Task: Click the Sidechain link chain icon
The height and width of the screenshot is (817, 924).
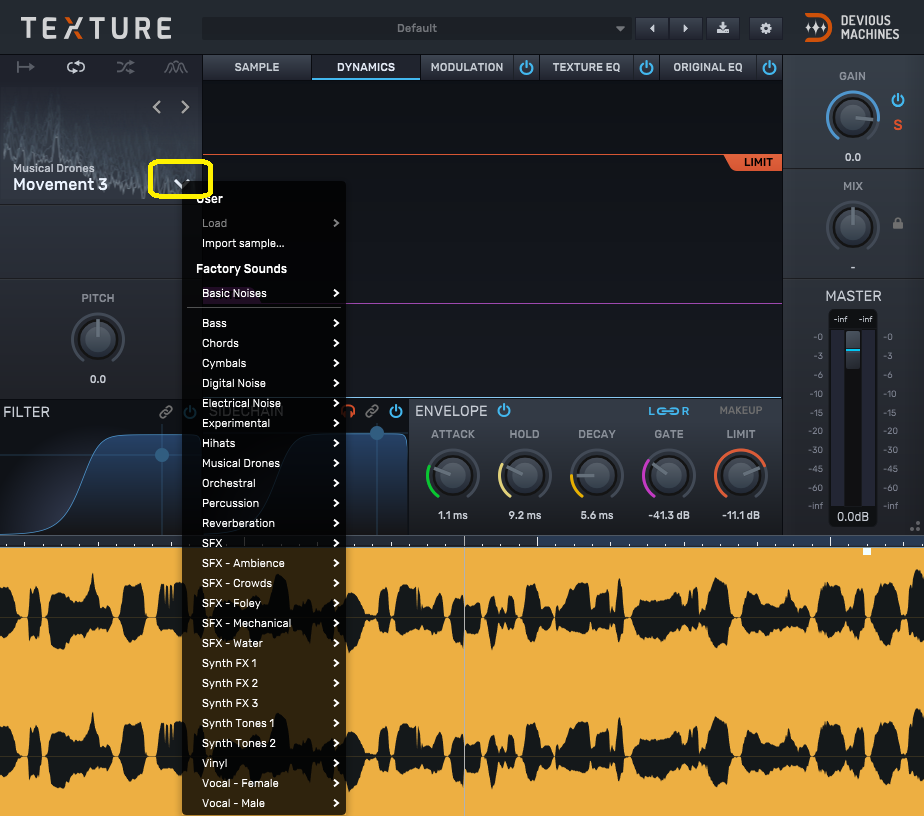Action: coord(372,411)
